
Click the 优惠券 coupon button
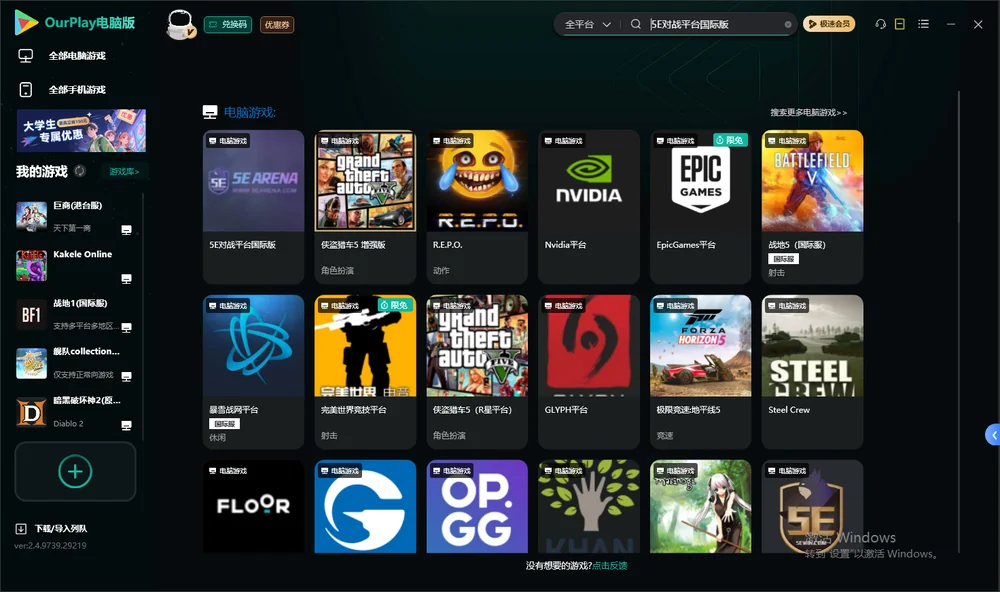click(277, 25)
